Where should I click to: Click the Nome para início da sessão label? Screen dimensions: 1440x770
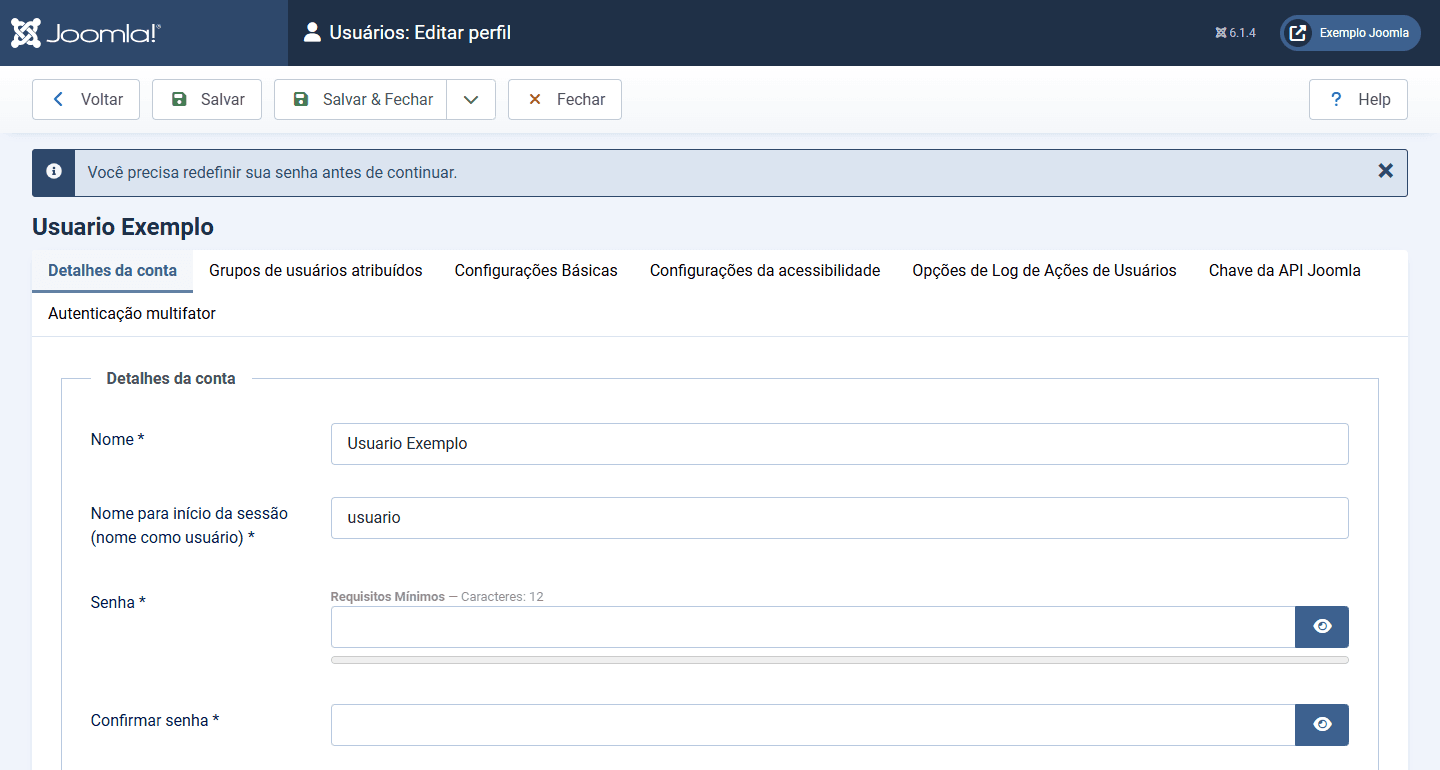189,526
